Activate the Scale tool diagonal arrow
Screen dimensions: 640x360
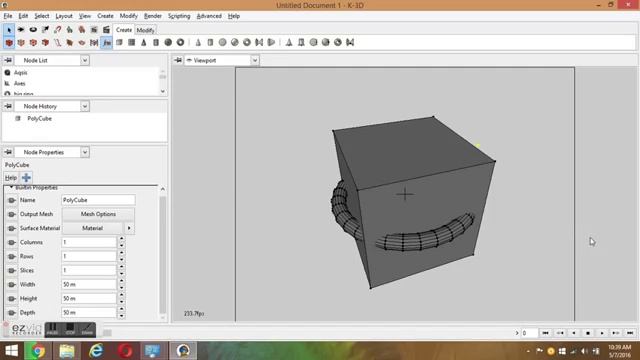(45, 30)
